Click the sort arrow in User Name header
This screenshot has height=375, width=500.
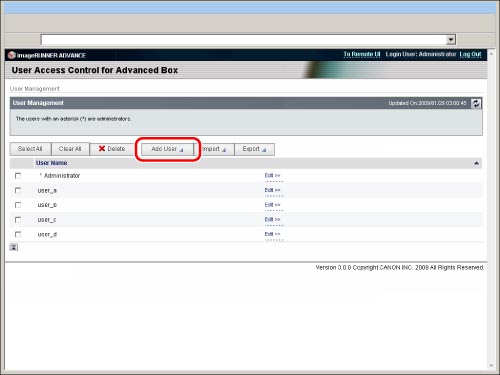coord(476,163)
